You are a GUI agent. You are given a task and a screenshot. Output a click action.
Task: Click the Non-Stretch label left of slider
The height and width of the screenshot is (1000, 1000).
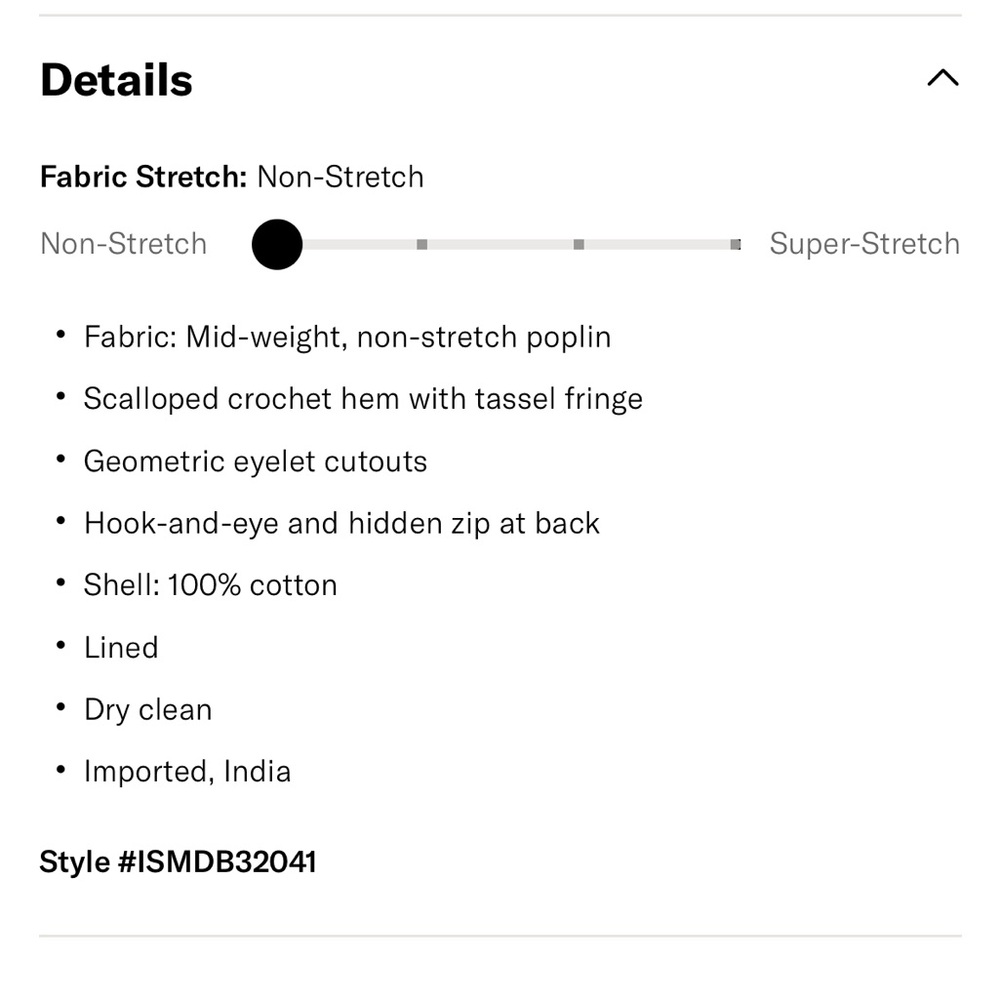124,244
